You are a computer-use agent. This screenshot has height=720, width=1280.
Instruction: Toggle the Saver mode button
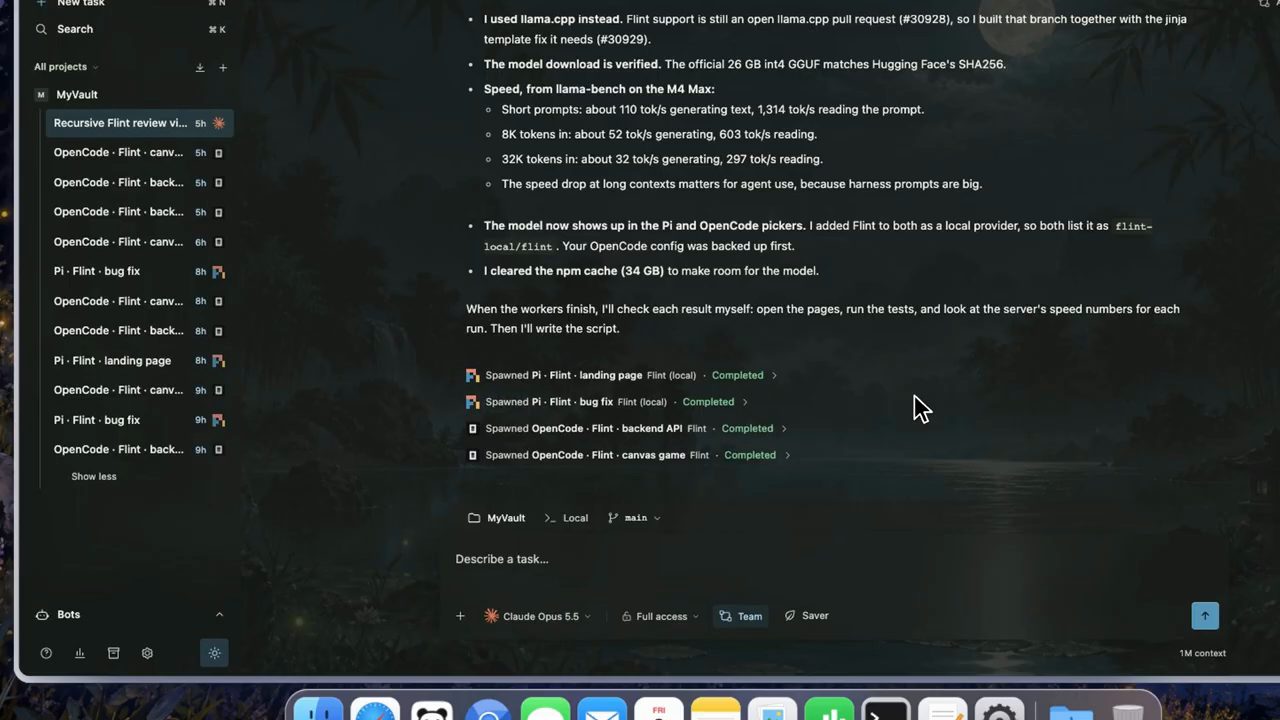click(x=807, y=616)
